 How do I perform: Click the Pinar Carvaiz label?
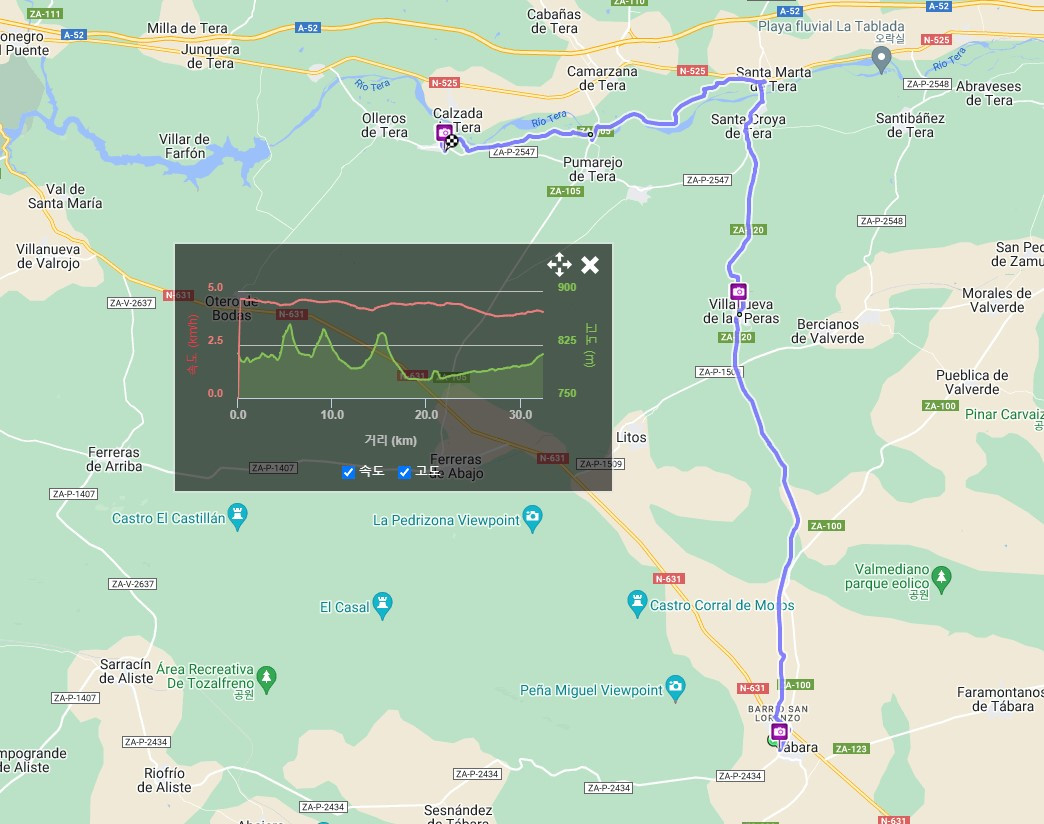click(x=1004, y=415)
